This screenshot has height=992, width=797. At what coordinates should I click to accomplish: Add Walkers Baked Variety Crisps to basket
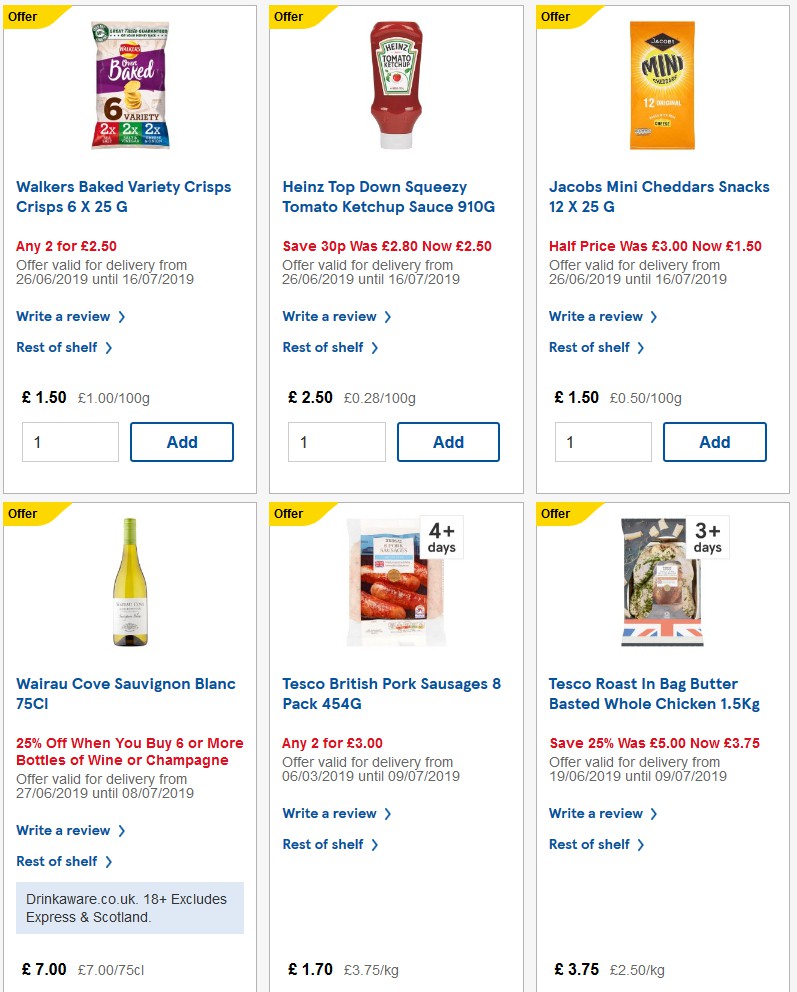(x=181, y=441)
